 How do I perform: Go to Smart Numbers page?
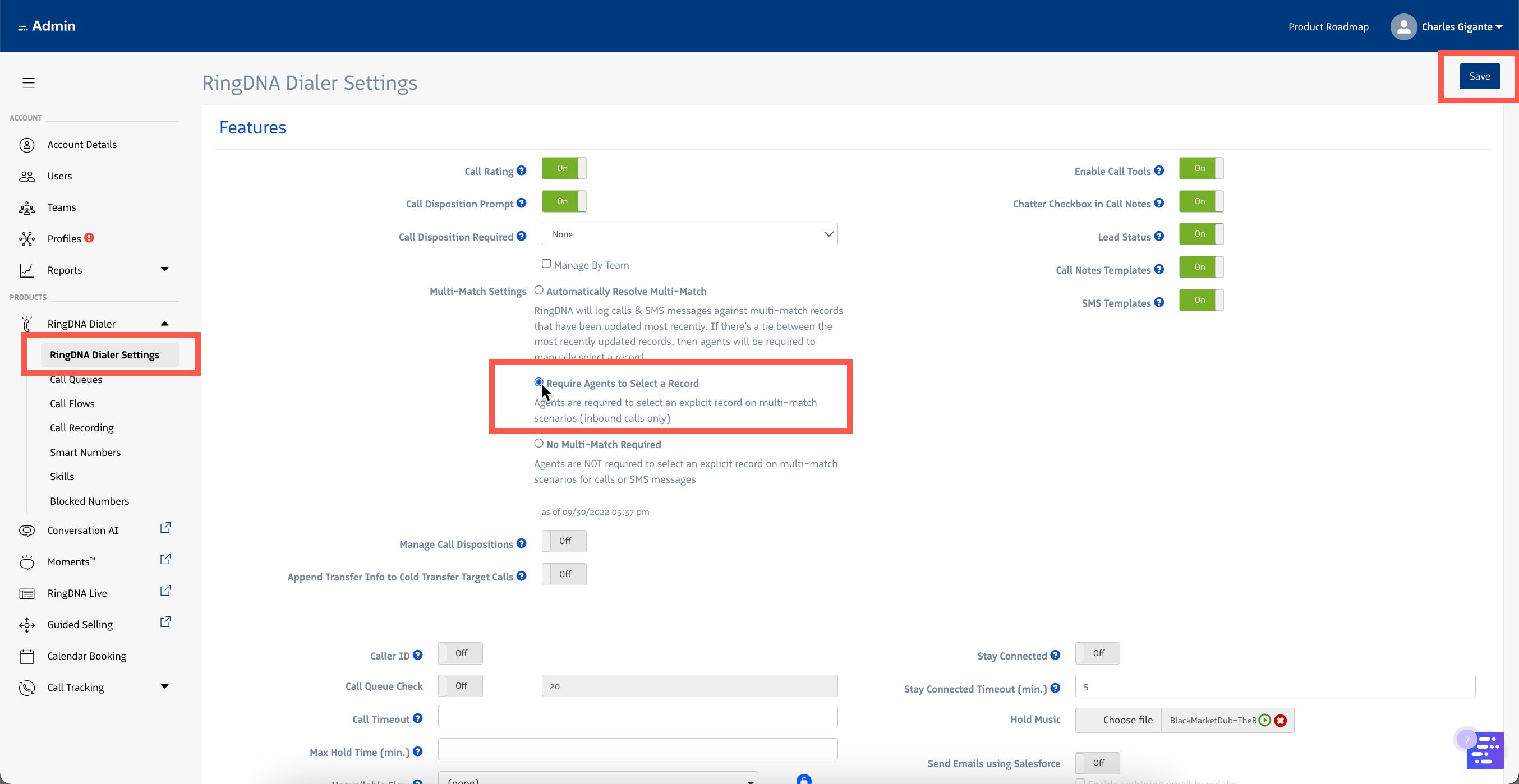[x=85, y=452]
